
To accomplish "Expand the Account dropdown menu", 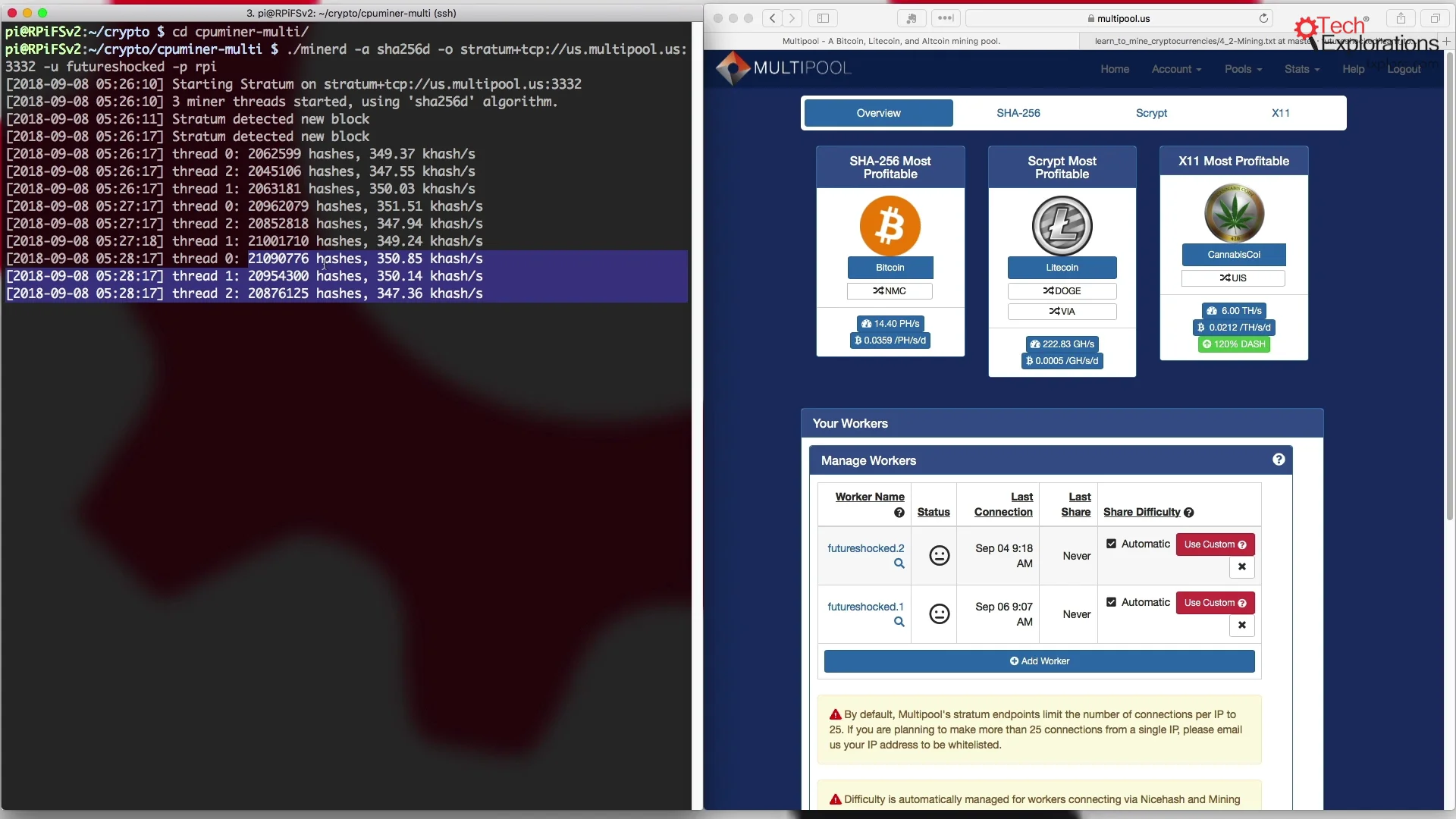I will [1176, 69].
